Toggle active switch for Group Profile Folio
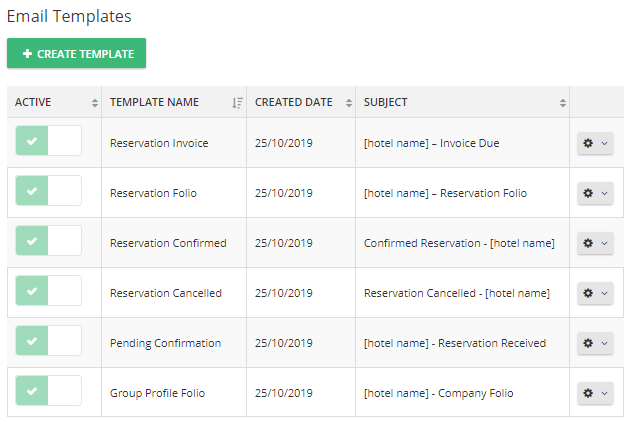633x426 pixels. point(48,391)
